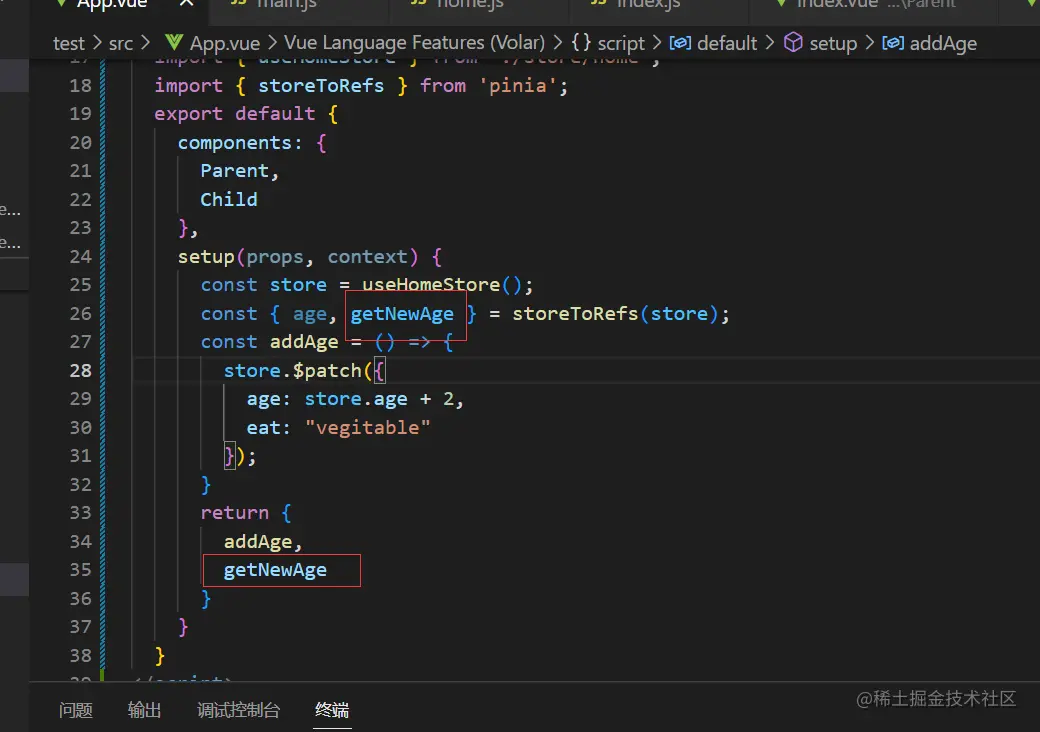1040x732 pixels.
Task: Click the "vegitable" string on line 30
Action: pos(367,428)
